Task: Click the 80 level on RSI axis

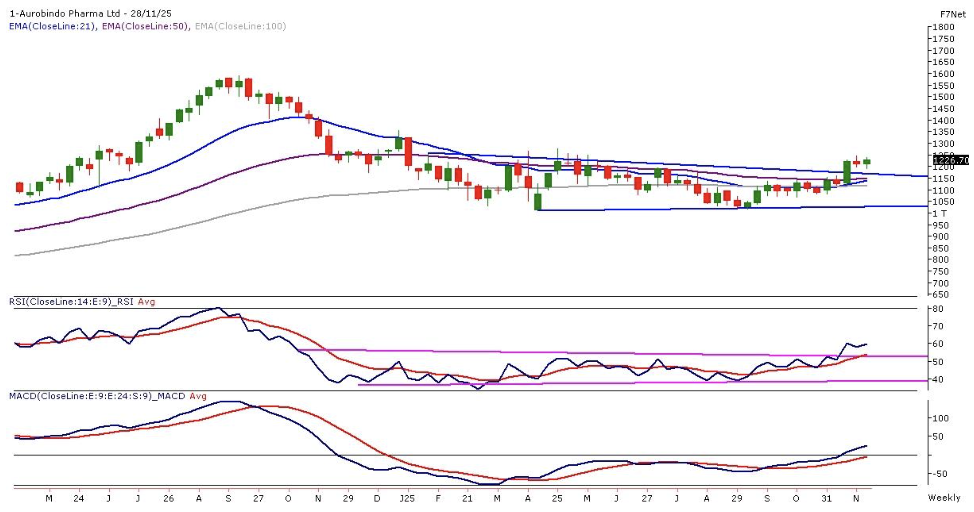Action: (x=938, y=309)
